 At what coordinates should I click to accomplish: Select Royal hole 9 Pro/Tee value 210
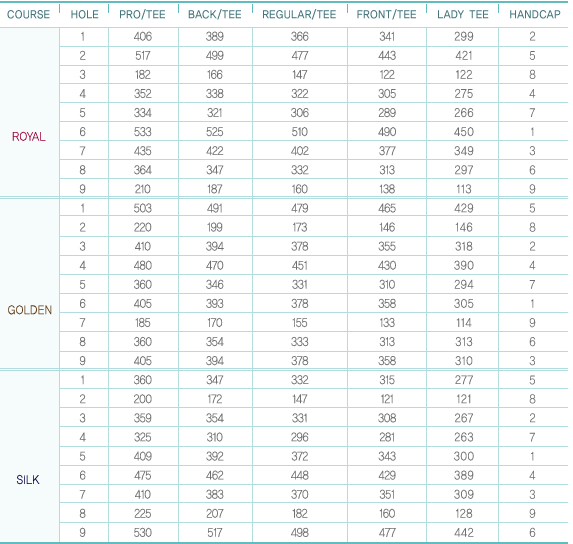tap(143, 189)
